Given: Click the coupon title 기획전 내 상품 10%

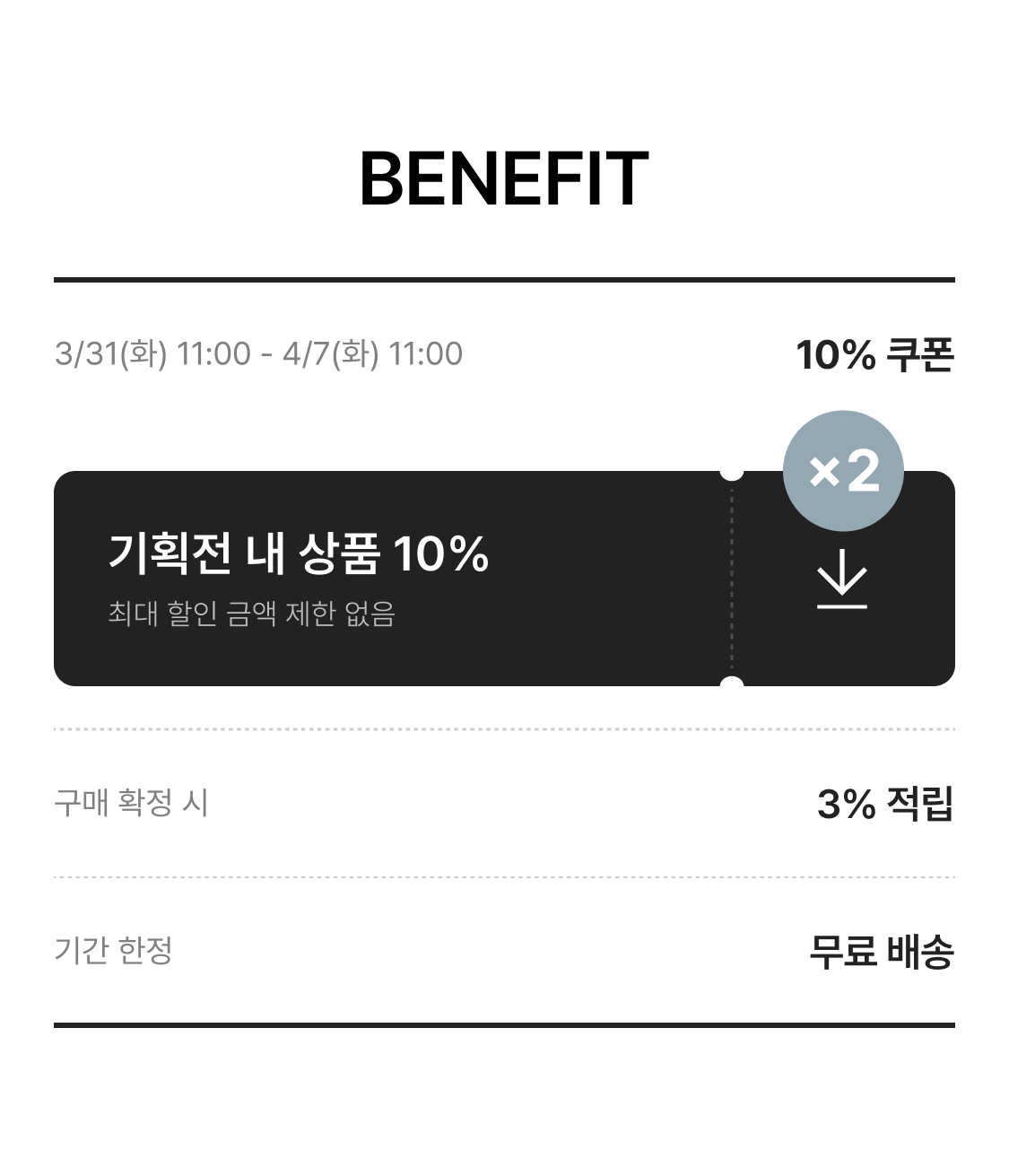Looking at the screenshot, I should pyautogui.click(x=298, y=553).
